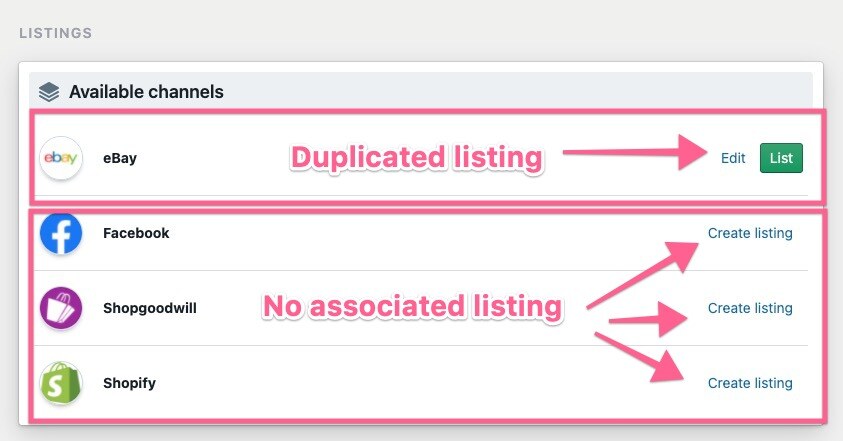Viewport: 843px width, 441px height.
Task: Click the LISTINGS section heading
Action: (56, 33)
